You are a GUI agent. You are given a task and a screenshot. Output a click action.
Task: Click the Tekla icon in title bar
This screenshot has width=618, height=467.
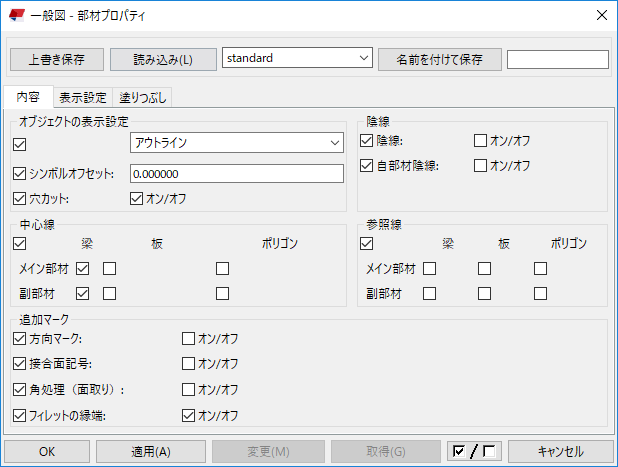coord(16,14)
